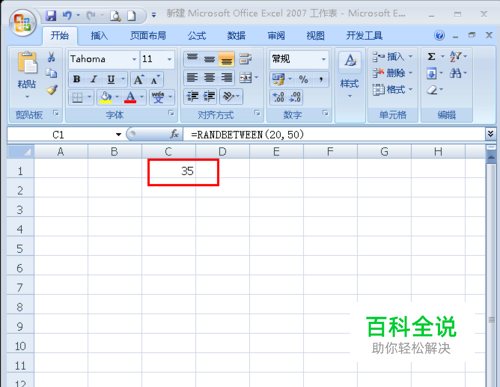Decrease decimal places

pos(295,97)
